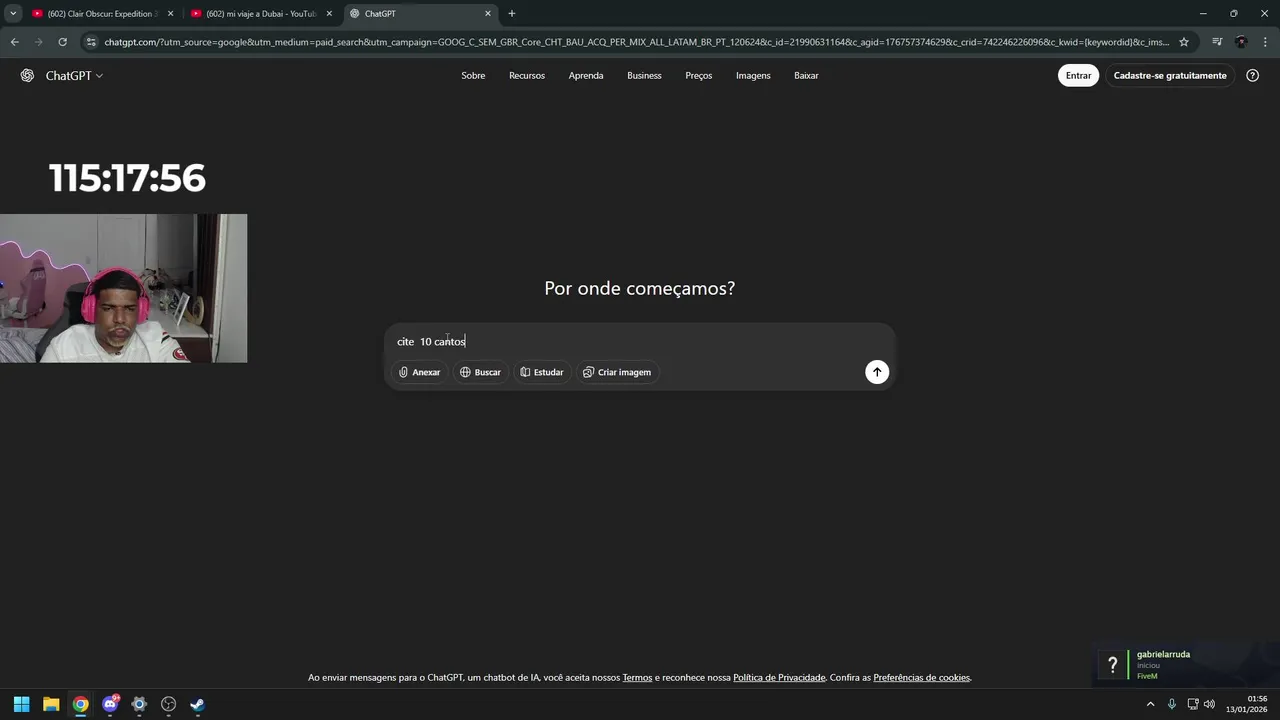
Task: Click Cadastre-se gratuitamente sign-up button
Action: pyautogui.click(x=1170, y=76)
